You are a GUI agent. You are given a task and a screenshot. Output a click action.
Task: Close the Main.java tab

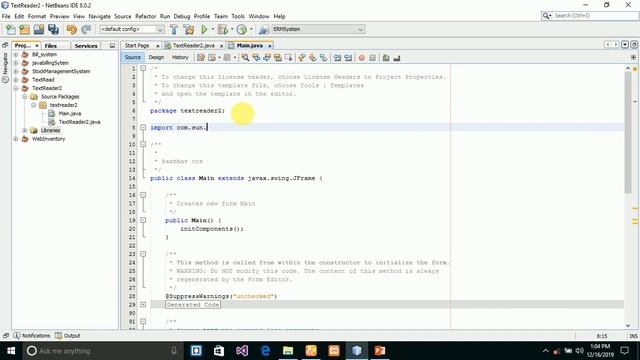pos(270,46)
